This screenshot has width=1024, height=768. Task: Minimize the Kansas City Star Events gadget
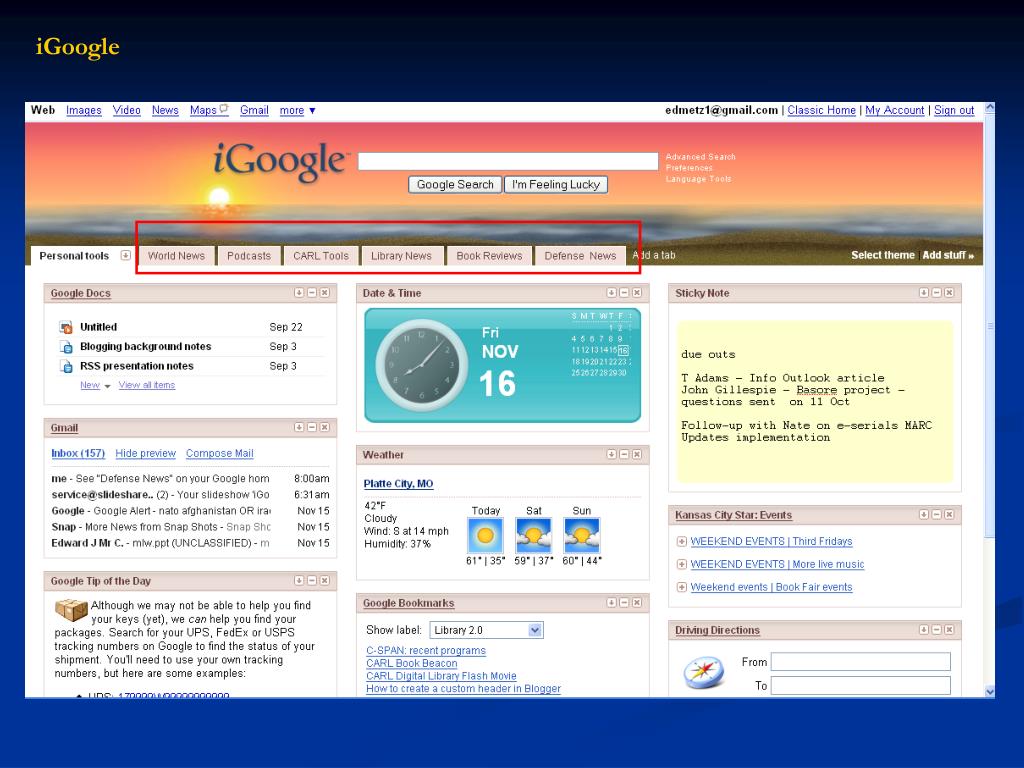coord(936,515)
